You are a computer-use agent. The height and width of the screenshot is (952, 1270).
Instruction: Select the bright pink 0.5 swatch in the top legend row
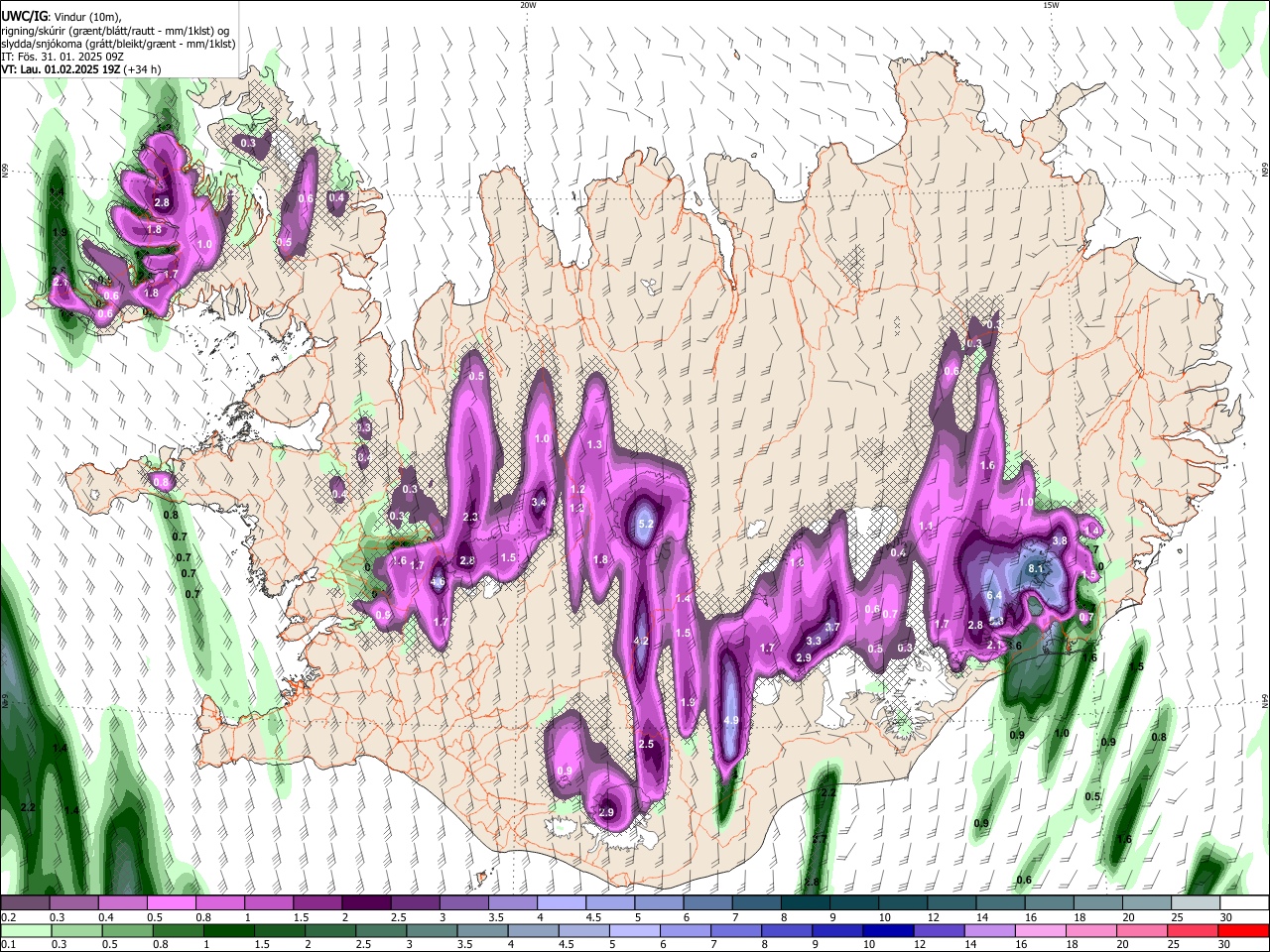[171, 903]
